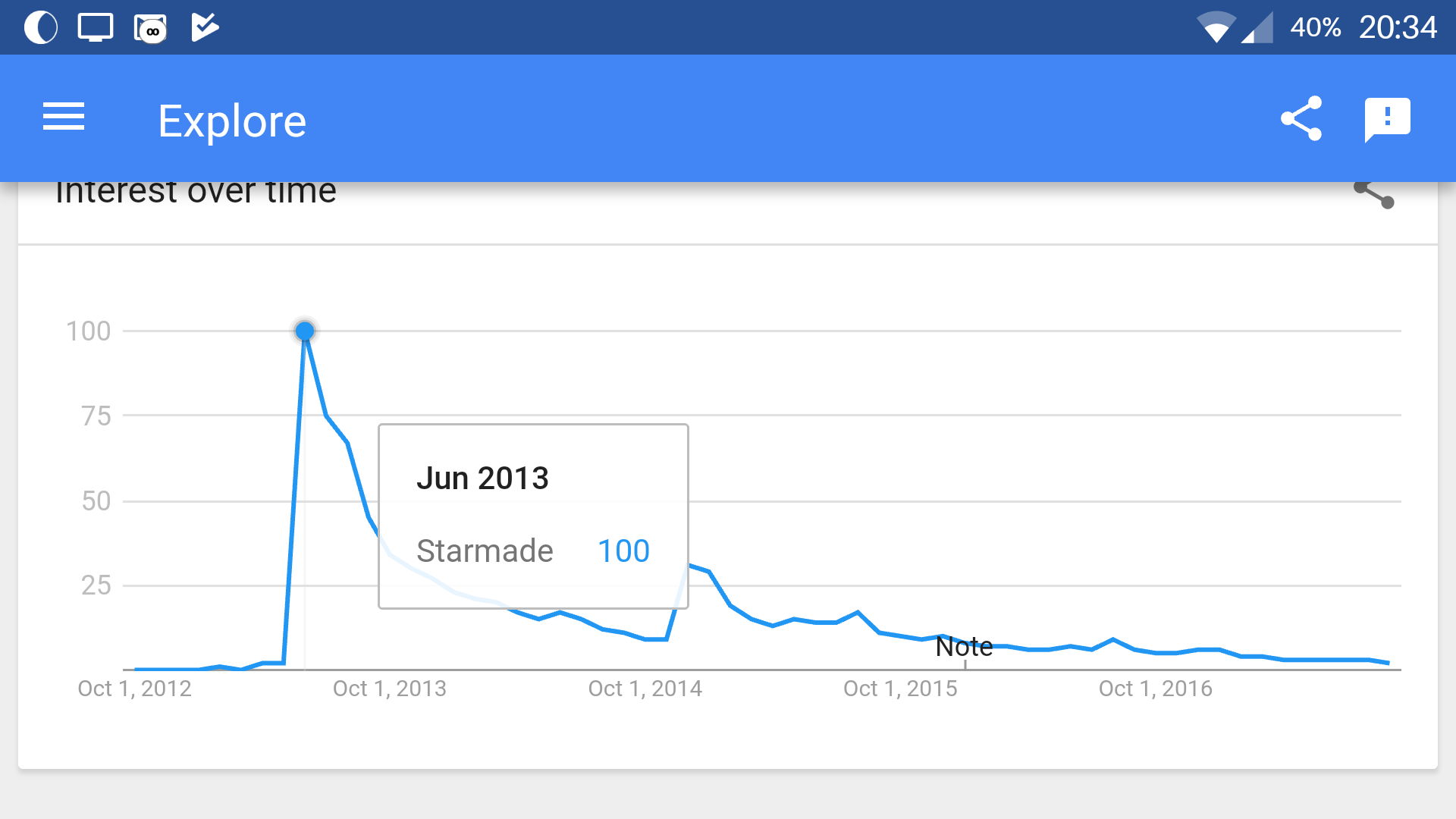The height and width of the screenshot is (819, 1456).
Task: Tap the Jun 2013 tooltip box
Action: [533, 516]
